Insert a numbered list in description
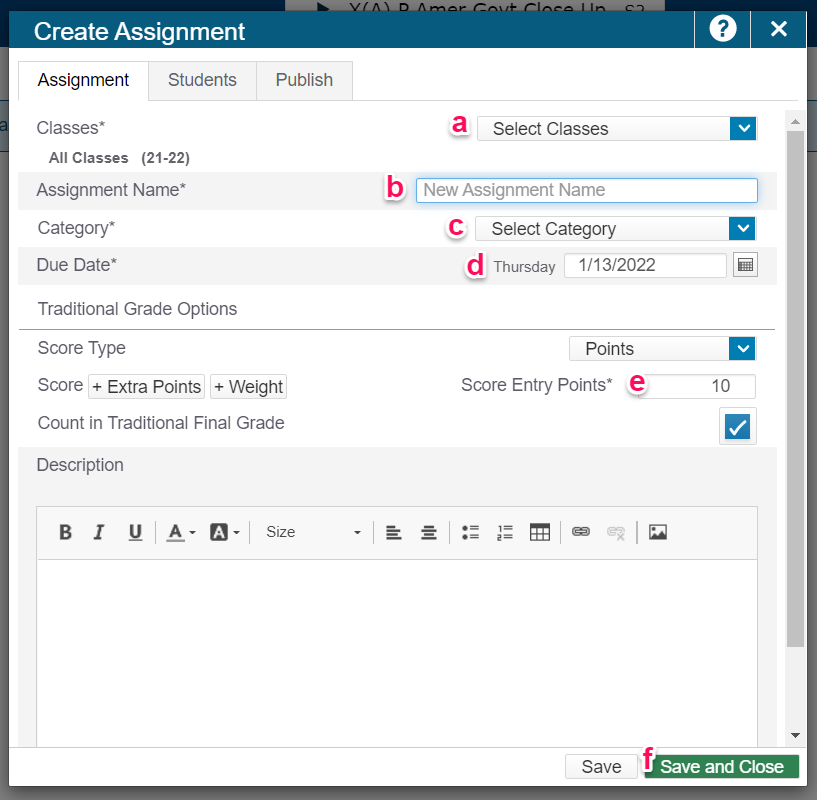The height and width of the screenshot is (800, 817). point(505,532)
